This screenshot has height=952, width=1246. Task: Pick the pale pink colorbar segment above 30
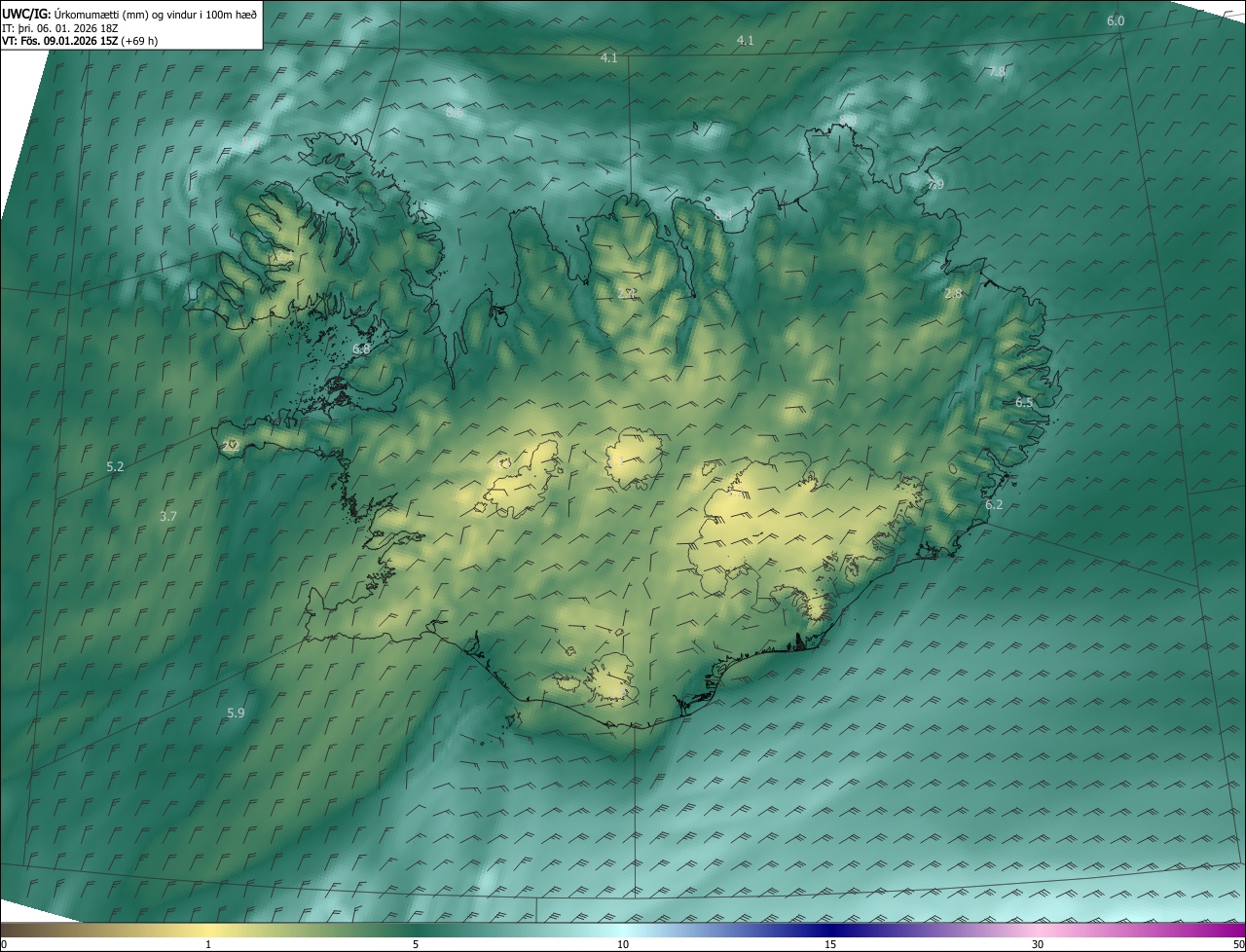pos(1038,931)
